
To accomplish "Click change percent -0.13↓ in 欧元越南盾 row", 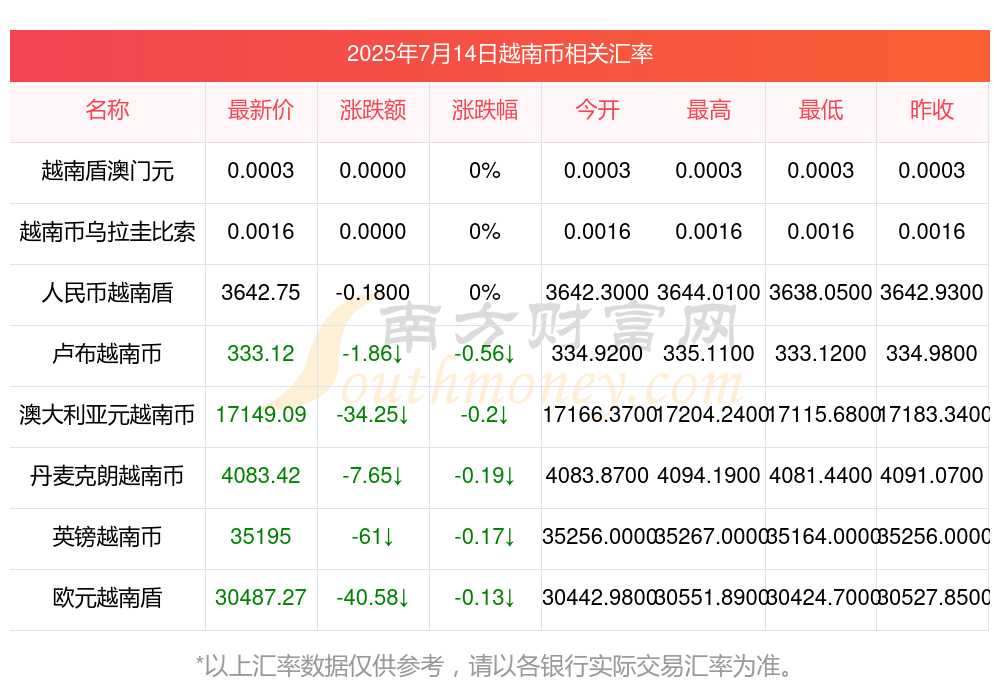I will coord(485,597).
